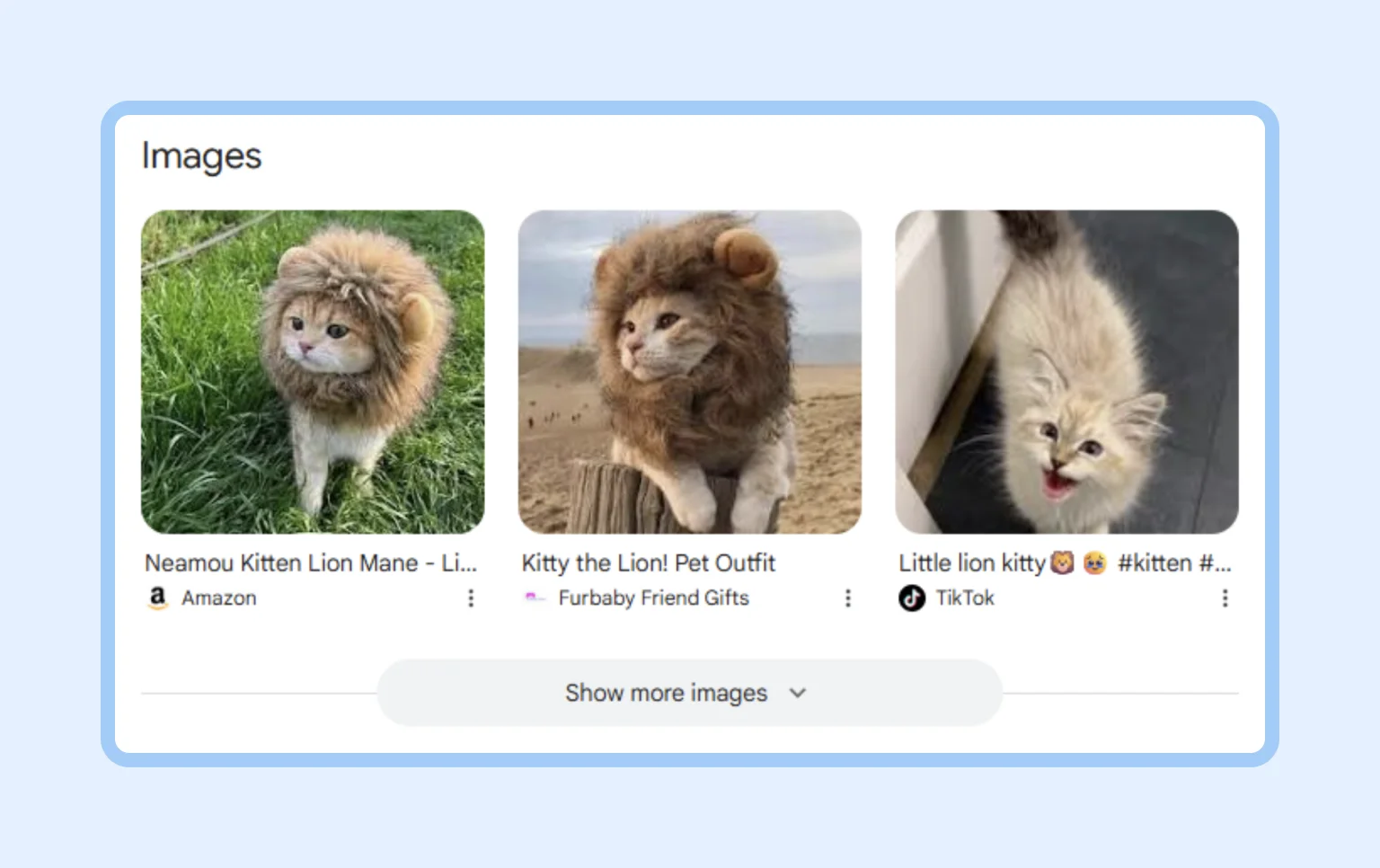The image size is (1380, 868).
Task: Click the lion face emoji in the TikTok caption
Action: (1061, 562)
